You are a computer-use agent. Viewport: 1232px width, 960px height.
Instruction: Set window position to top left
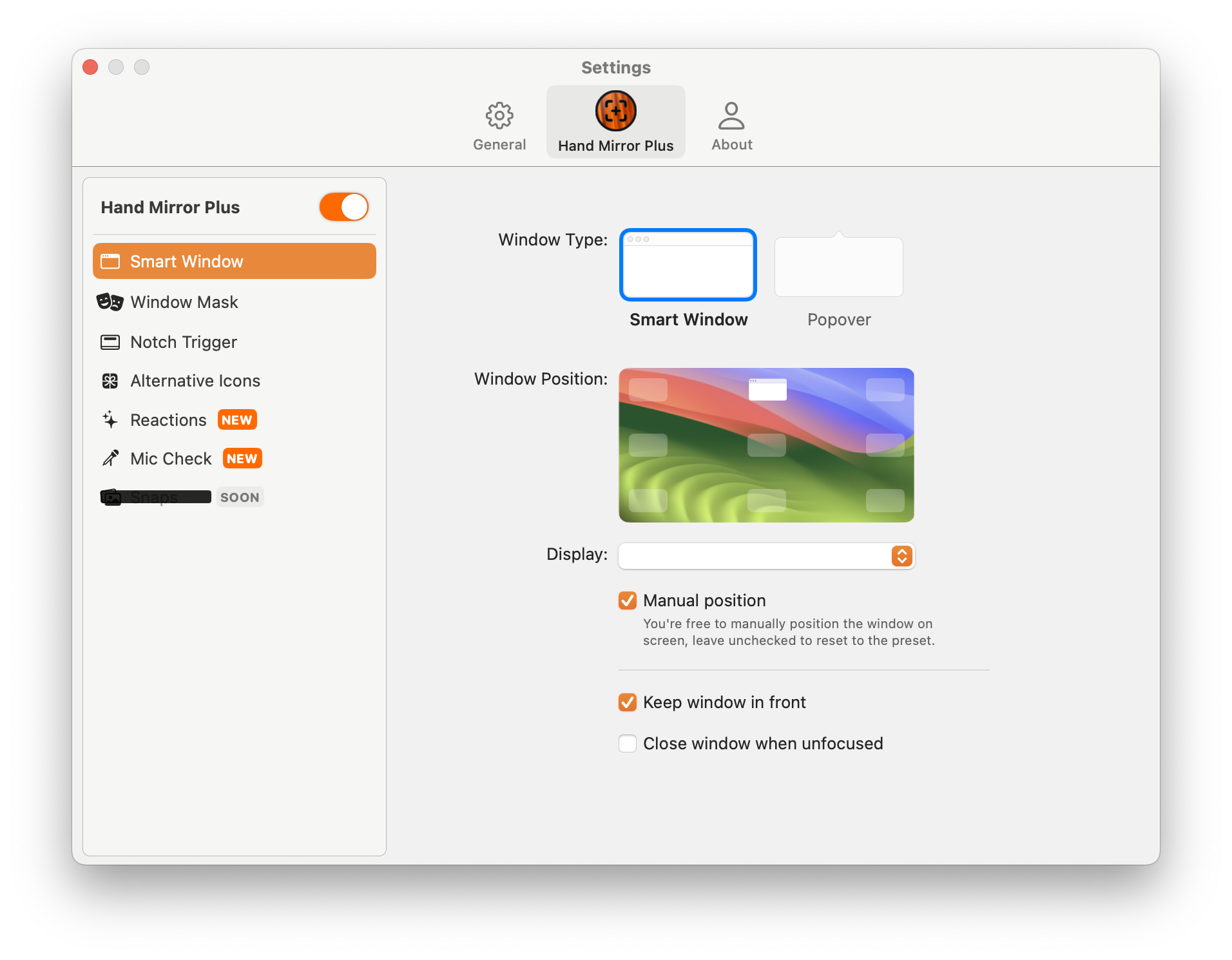coord(648,390)
